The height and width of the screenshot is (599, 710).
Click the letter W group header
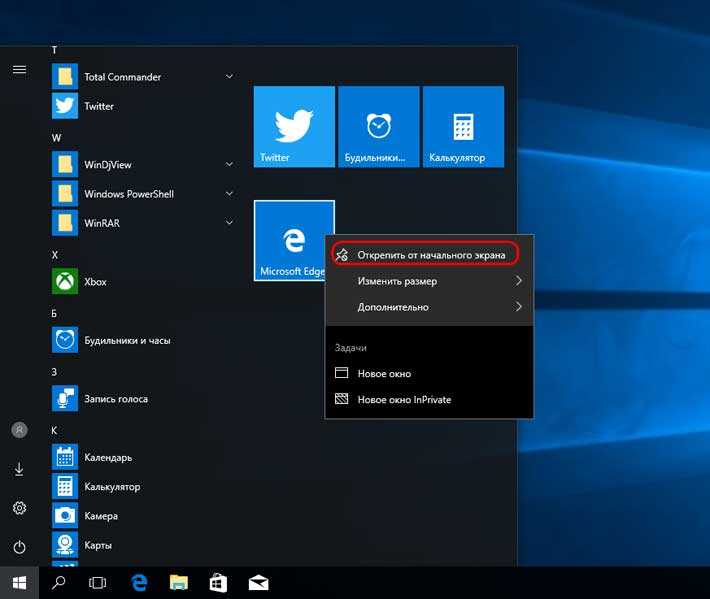[57, 138]
